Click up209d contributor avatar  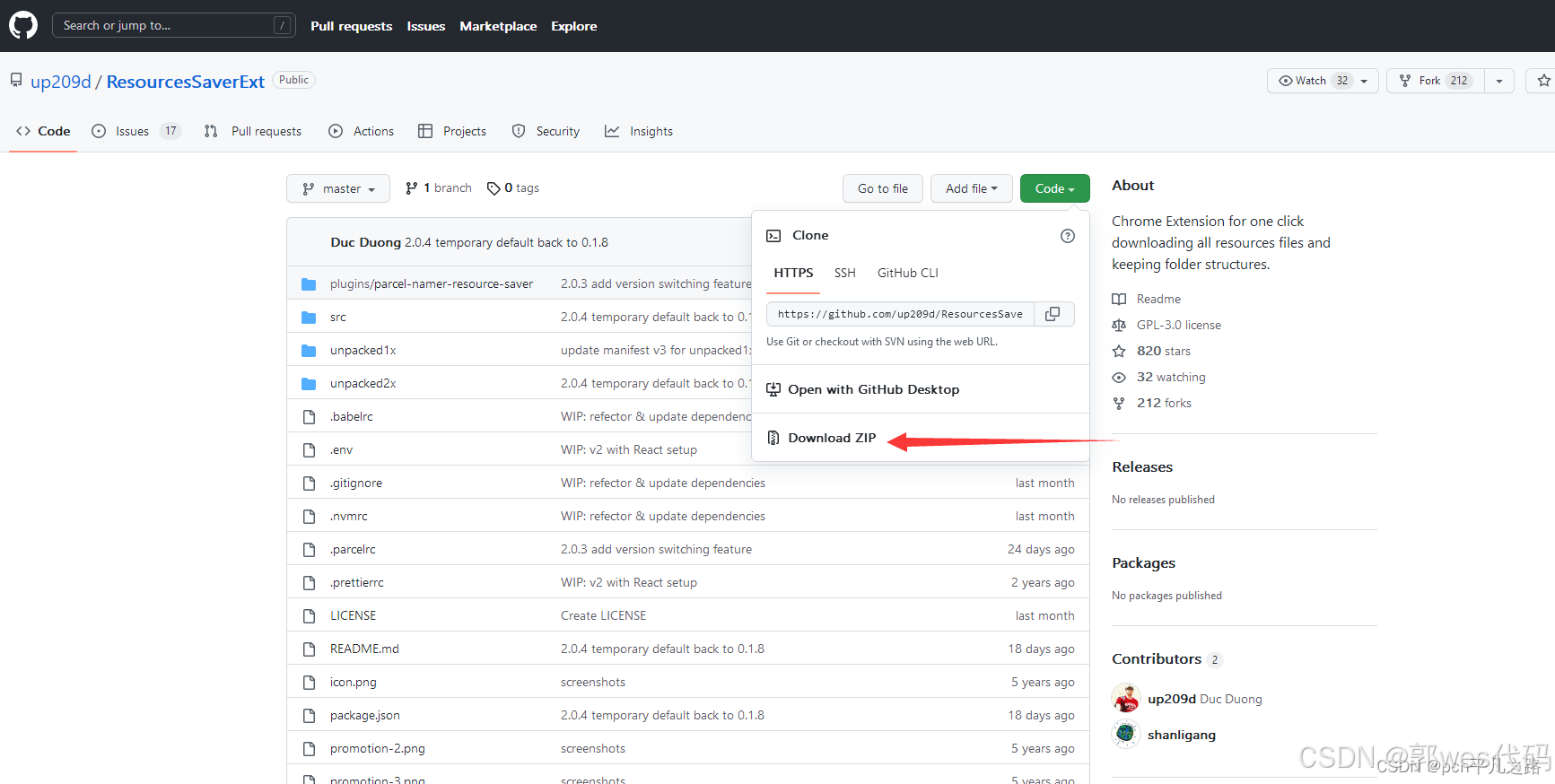click(1126, 698)
